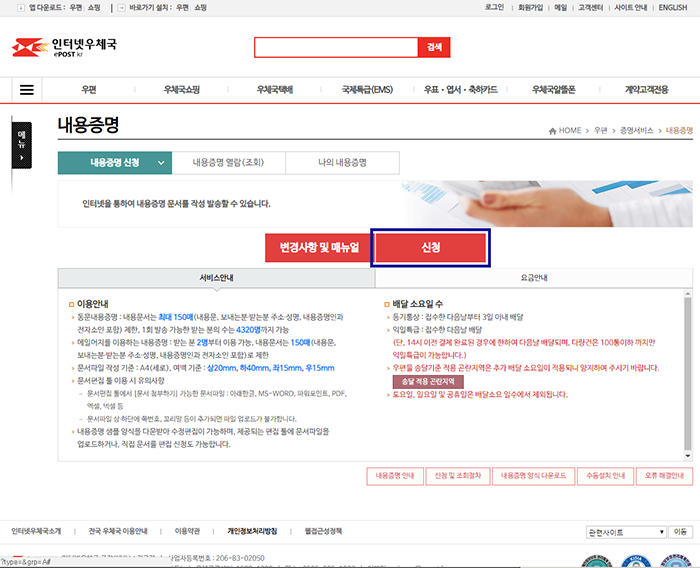Screen dimensions: 700x568
Task: Open the 우체국택배 main menu
Action: pos(275,90)
